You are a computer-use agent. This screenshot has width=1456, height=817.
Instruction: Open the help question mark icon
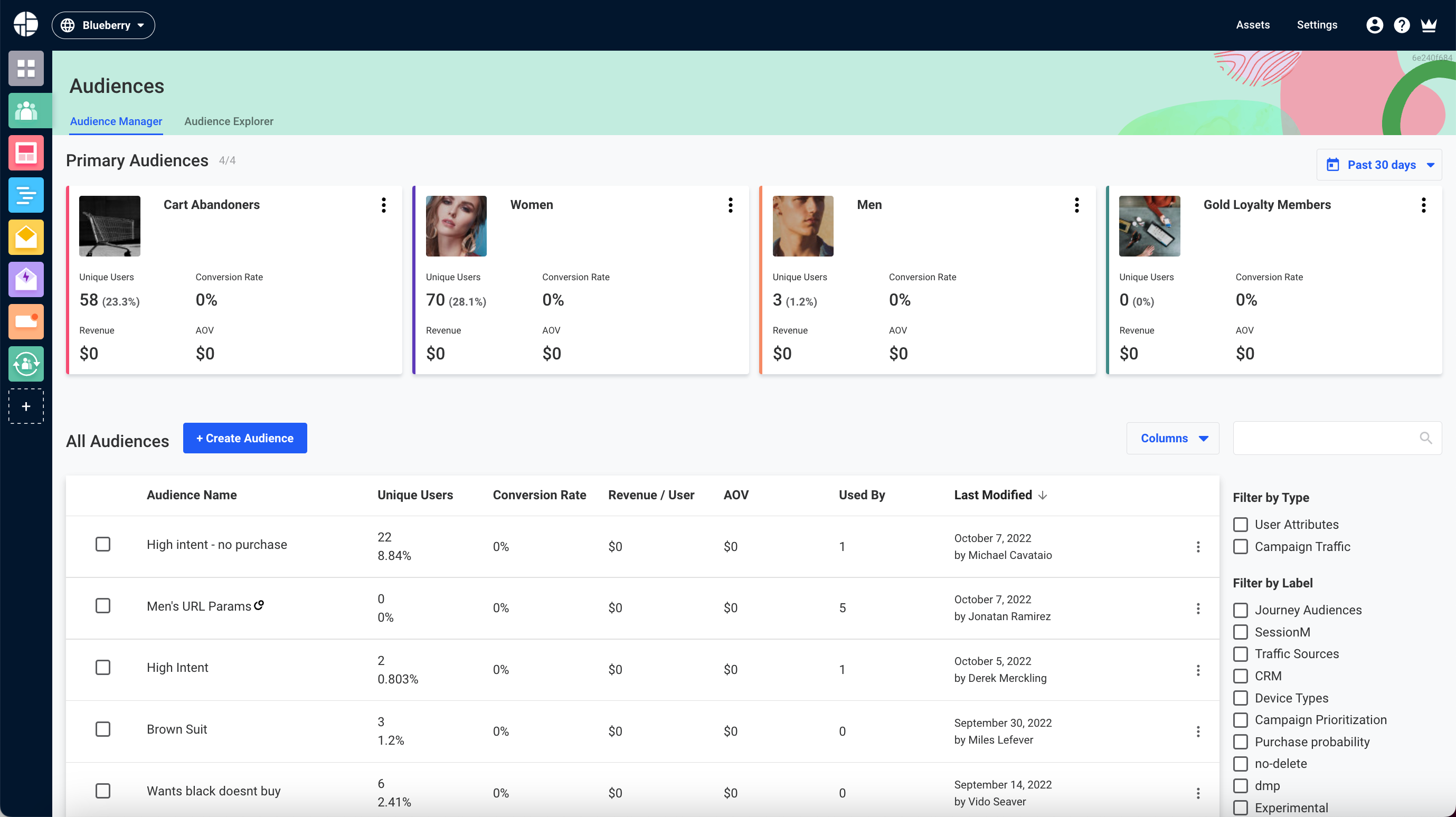1402,25
